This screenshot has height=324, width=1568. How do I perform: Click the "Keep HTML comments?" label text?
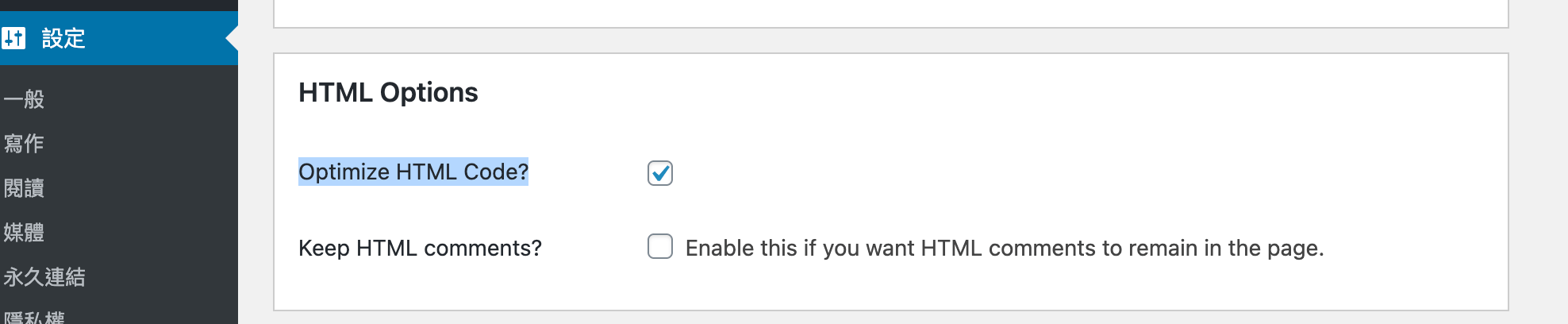pyautogui.click(x=420, y=249)
